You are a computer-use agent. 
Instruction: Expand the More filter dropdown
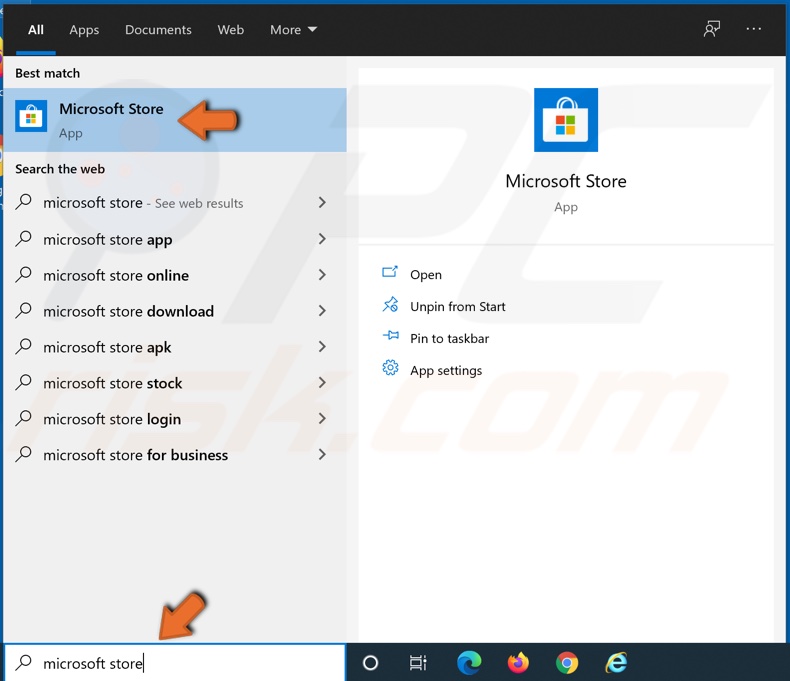(x=293, y=30)
